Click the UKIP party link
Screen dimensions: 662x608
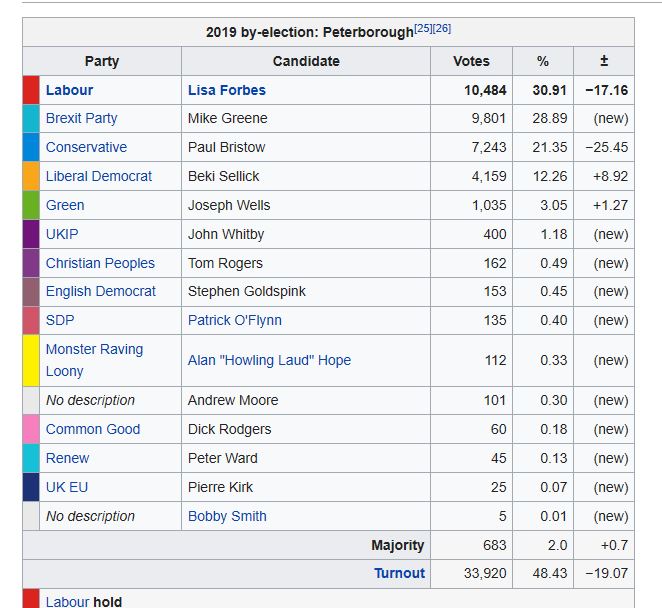[x=62, y=234]
